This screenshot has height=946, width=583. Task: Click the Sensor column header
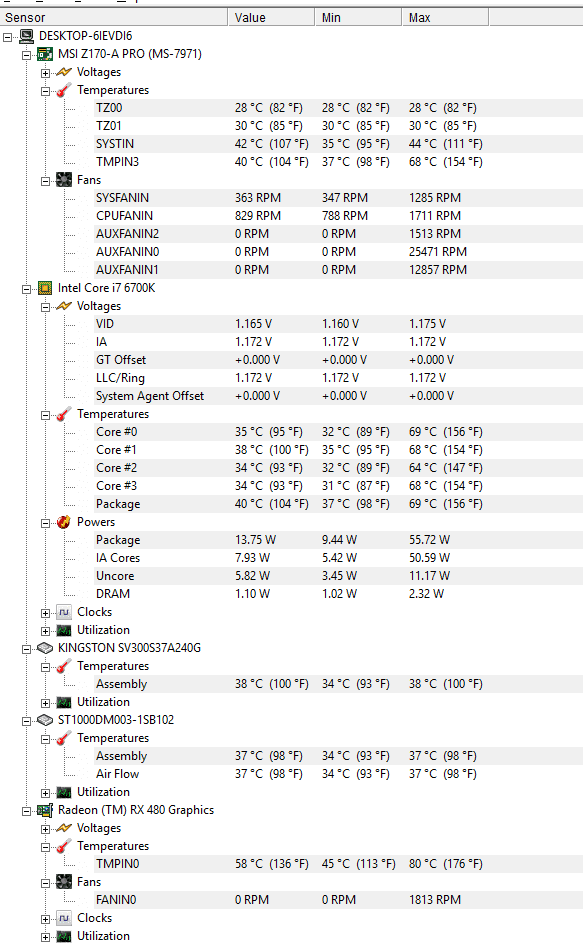point(114,17)
